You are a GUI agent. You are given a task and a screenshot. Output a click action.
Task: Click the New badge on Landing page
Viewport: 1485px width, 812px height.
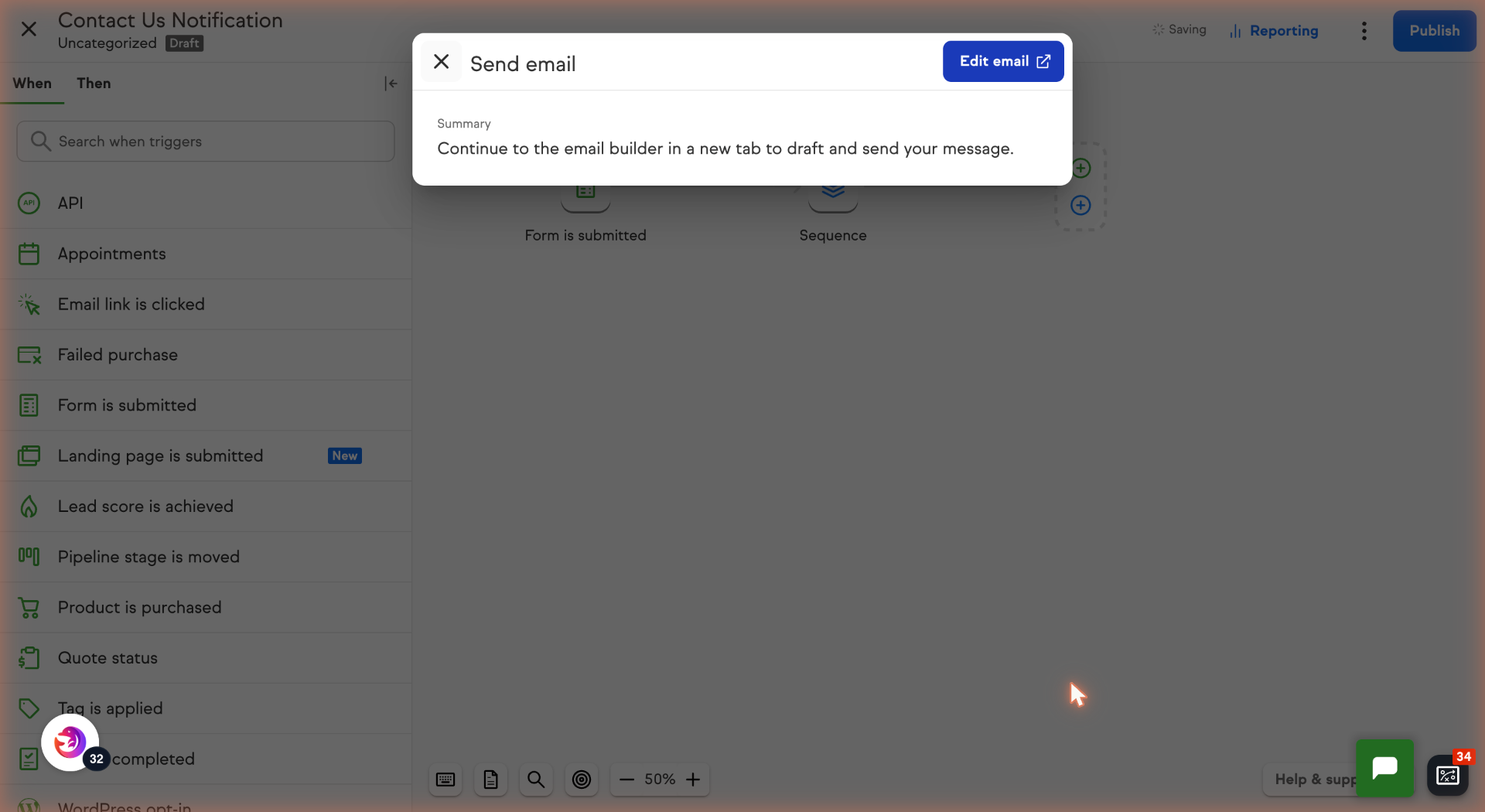(x=345, y=456)
